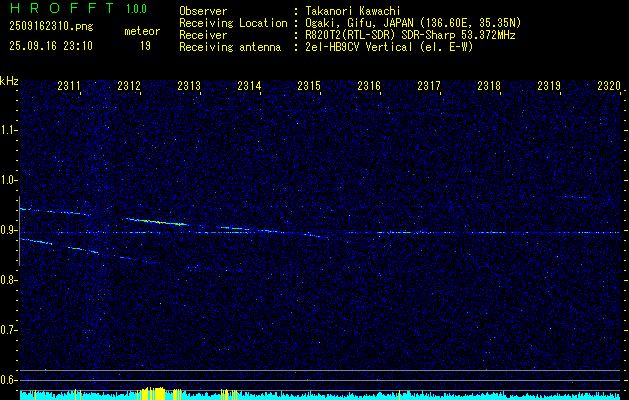Click the 0.9 kHz frequency label

8,230
